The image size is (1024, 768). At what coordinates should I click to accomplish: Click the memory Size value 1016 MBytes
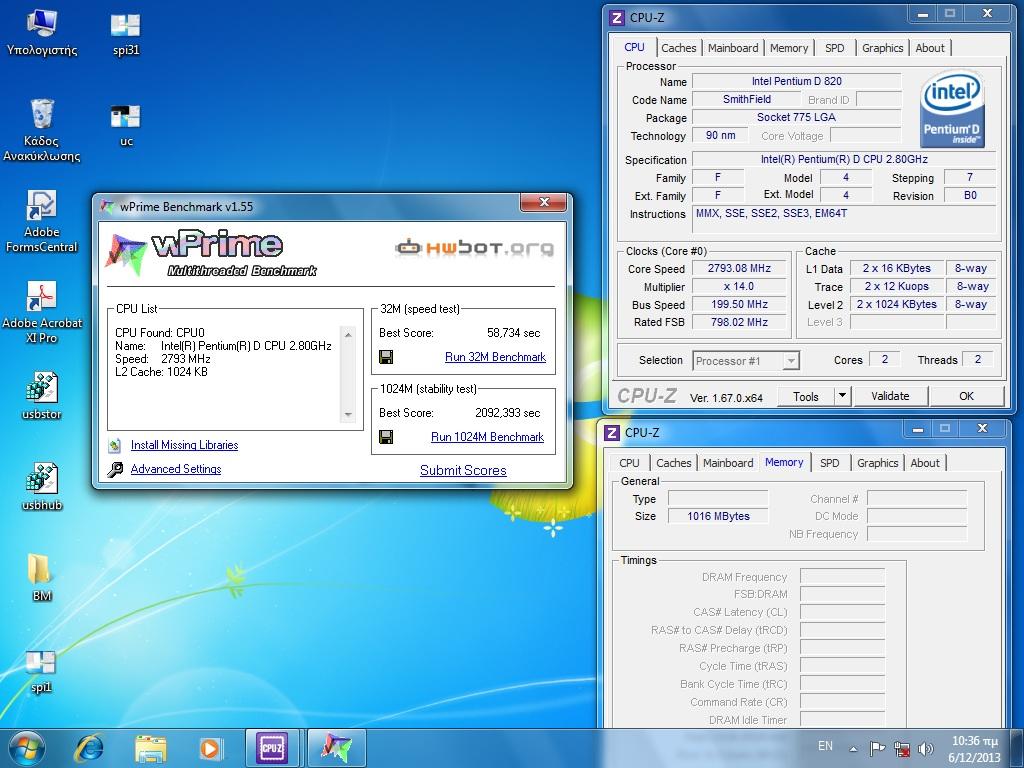click(718, 516)
